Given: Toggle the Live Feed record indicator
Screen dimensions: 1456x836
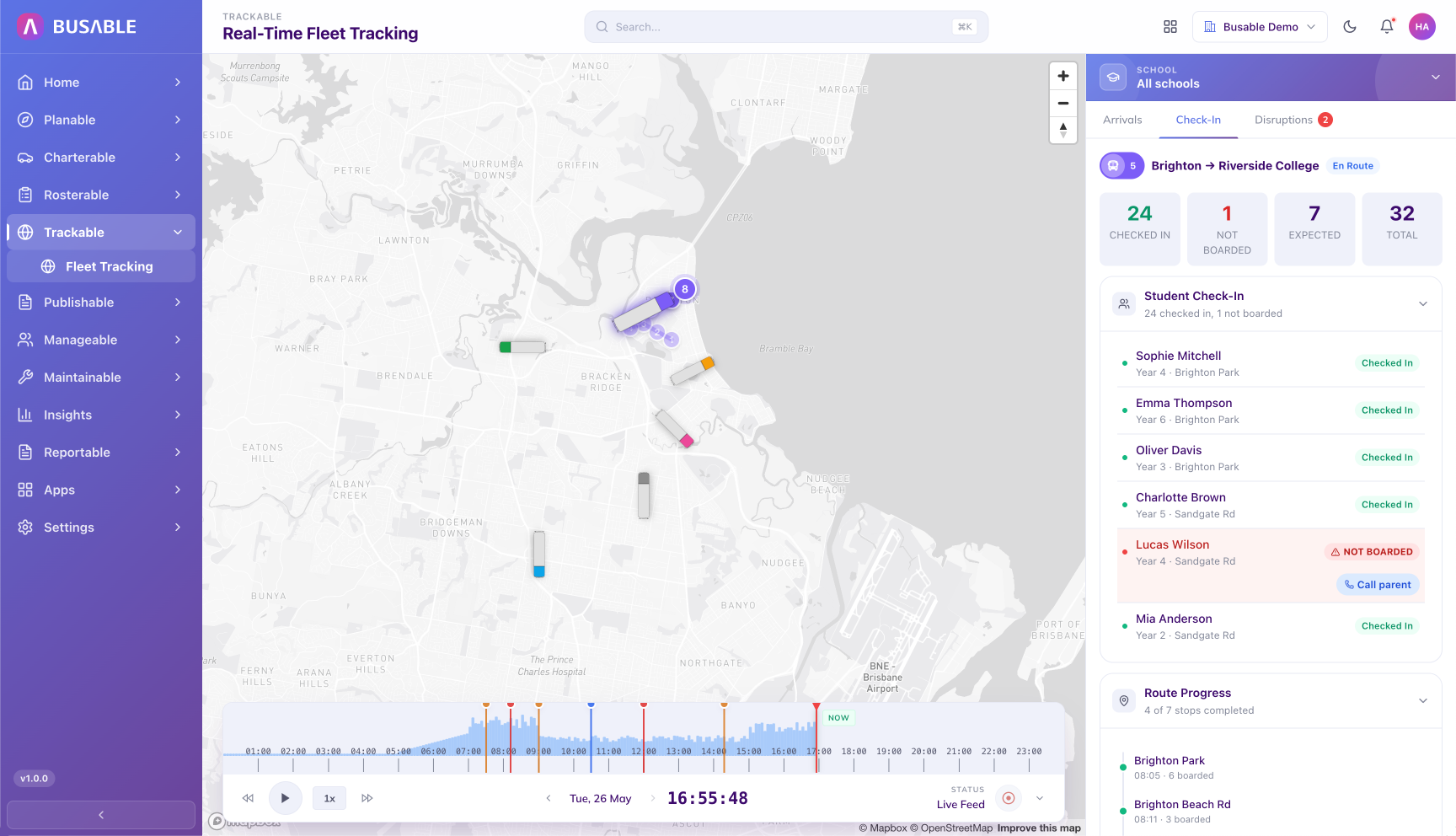Looking at the screenshot, I should [x=1009, y=798].
